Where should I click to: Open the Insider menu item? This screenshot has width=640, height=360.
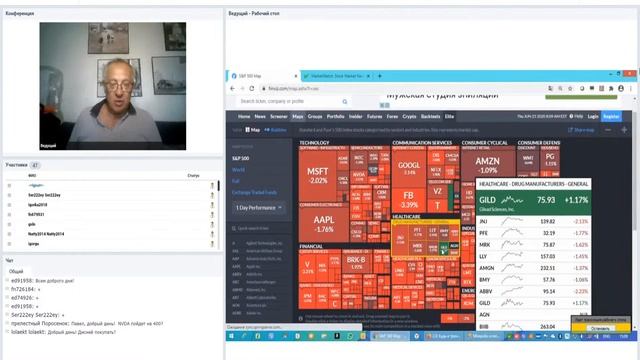[x=356, y=116]
